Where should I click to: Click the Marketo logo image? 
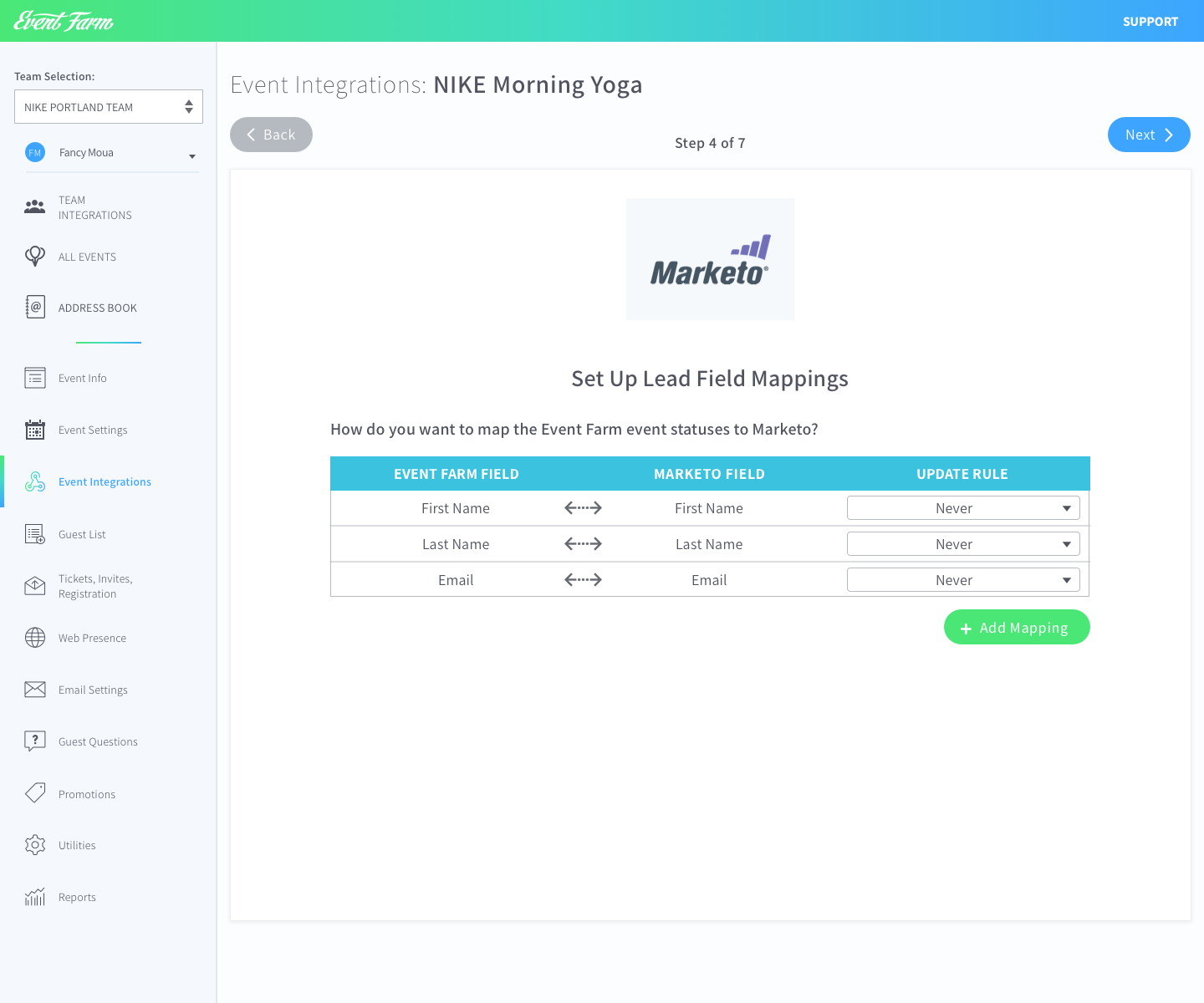(710, 258)
